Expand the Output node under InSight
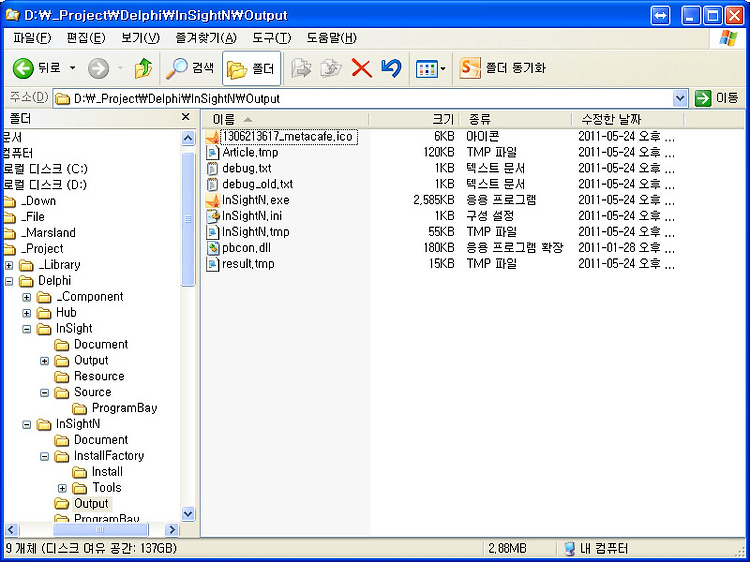The image size is (750, 562). pyautogui.click(x=44, y=361)
